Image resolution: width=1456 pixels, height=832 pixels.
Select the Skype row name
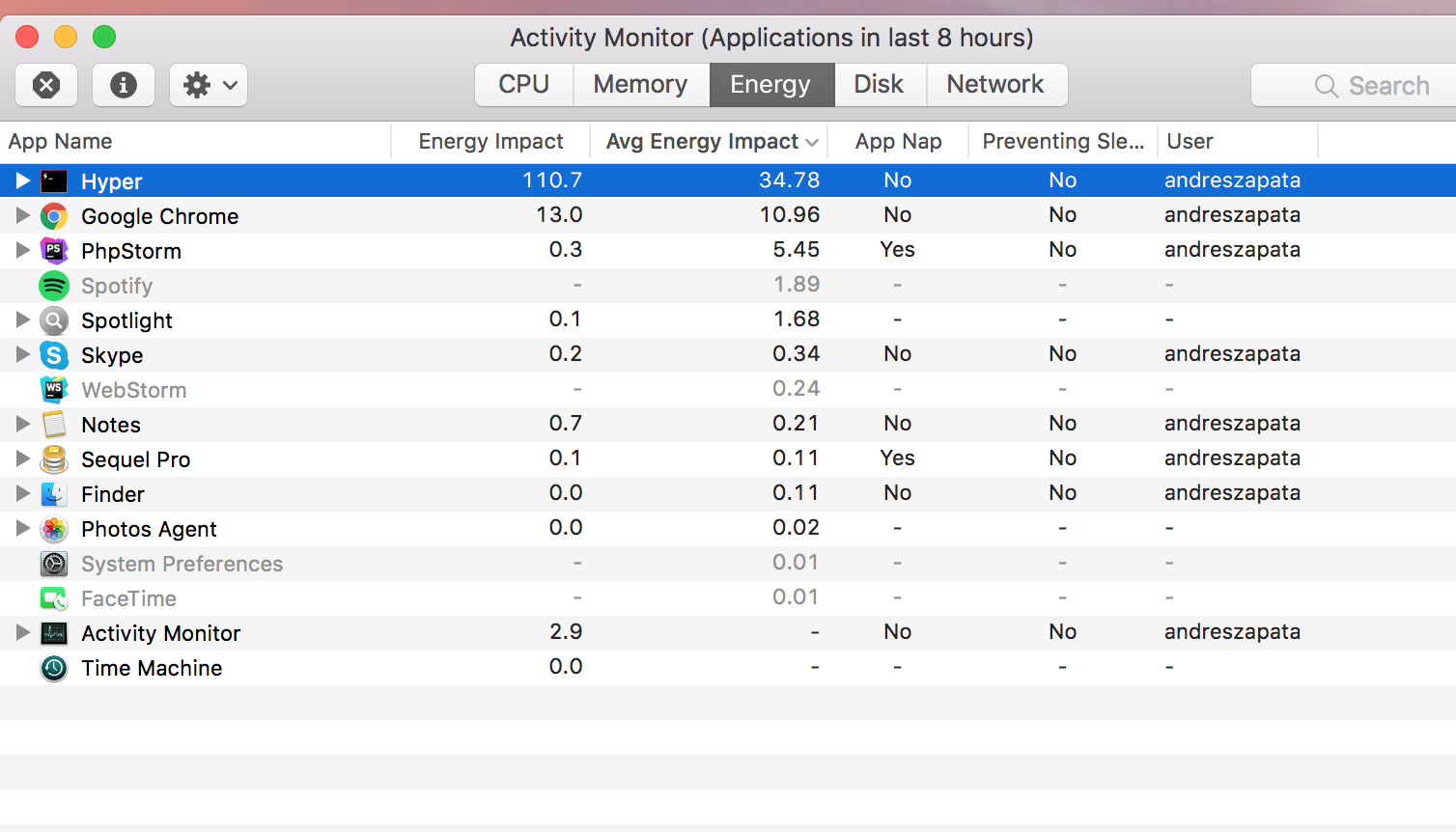click(x=112, y=355)
